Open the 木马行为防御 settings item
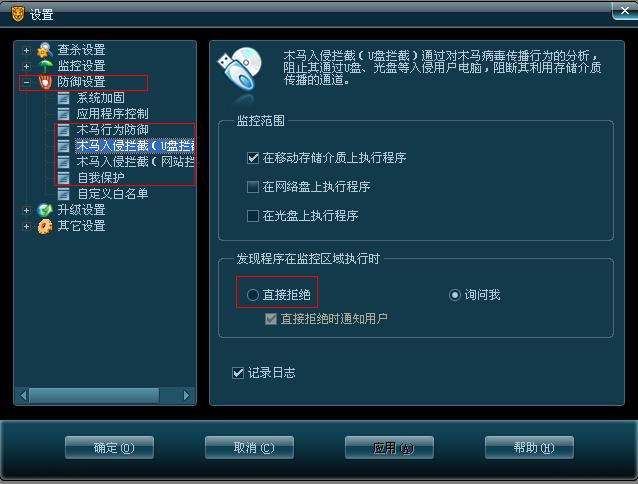Viewport: 638px width, 484px height. pyautogui.click(x=112, y=130)
